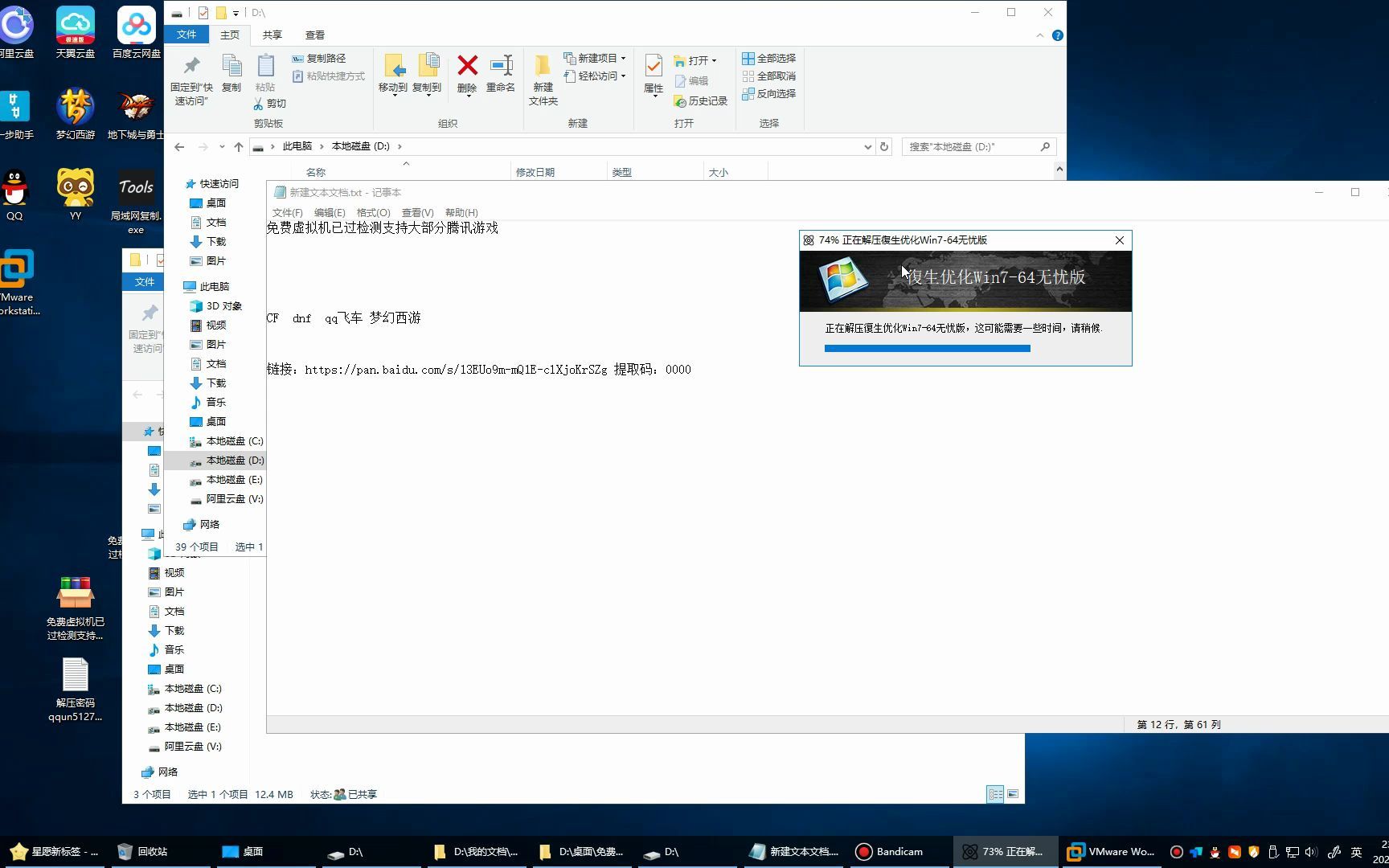Open the File (文件) ribbon tab
Viewport: 1389px width, 868px height.
(x=186, y=35)
